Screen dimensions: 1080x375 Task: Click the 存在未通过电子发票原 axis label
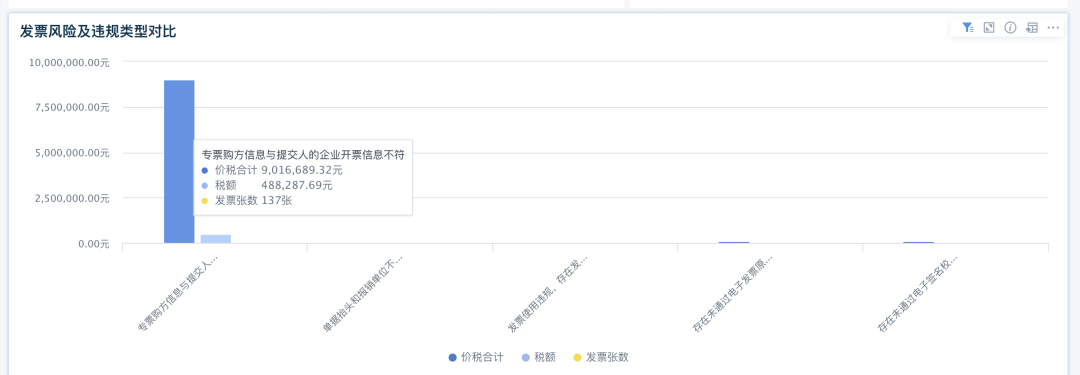pyautogui.click(x=733, y=294)
